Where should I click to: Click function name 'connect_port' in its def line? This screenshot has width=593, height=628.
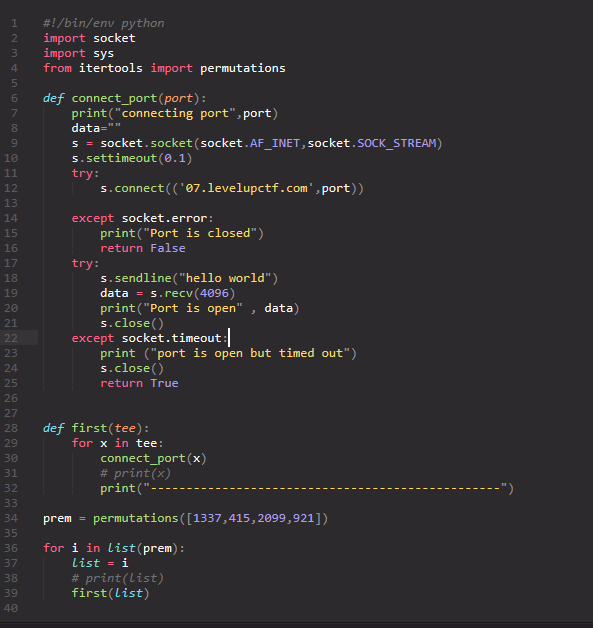tap(114, 98)
